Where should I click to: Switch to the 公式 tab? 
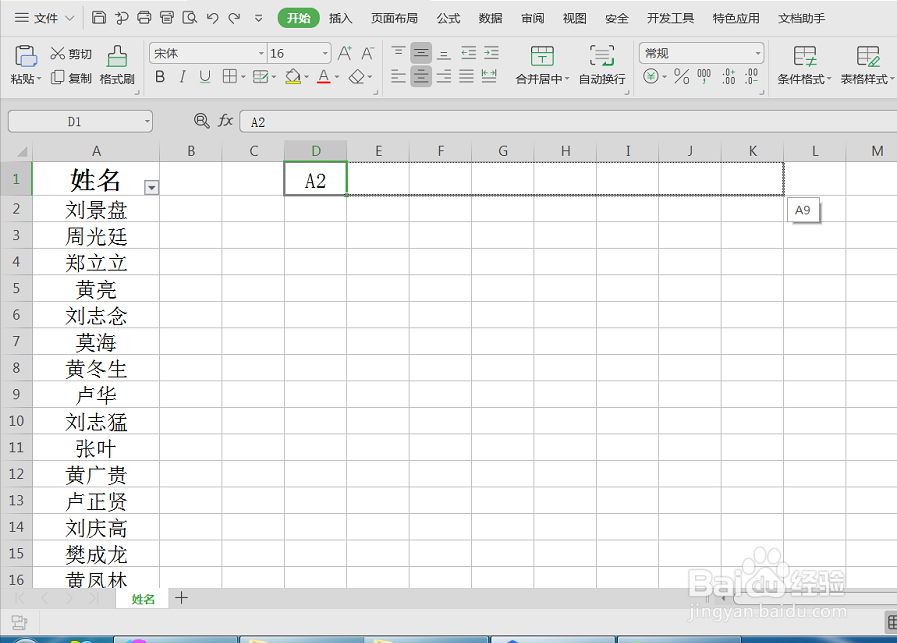(x=448, y=18)
